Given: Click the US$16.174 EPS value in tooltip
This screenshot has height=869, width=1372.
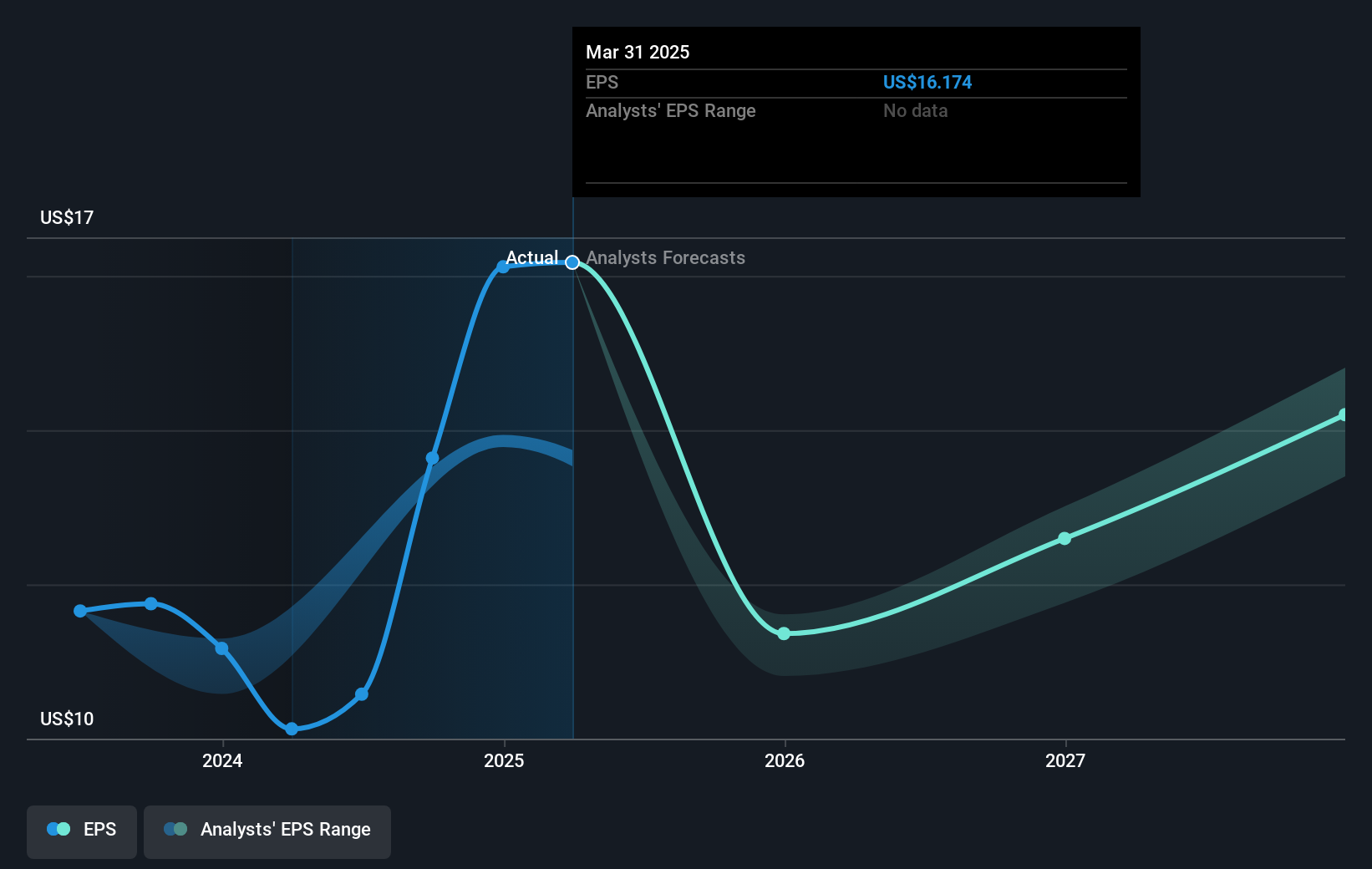Looking at the screenshot, I should (x=927, y=83).
